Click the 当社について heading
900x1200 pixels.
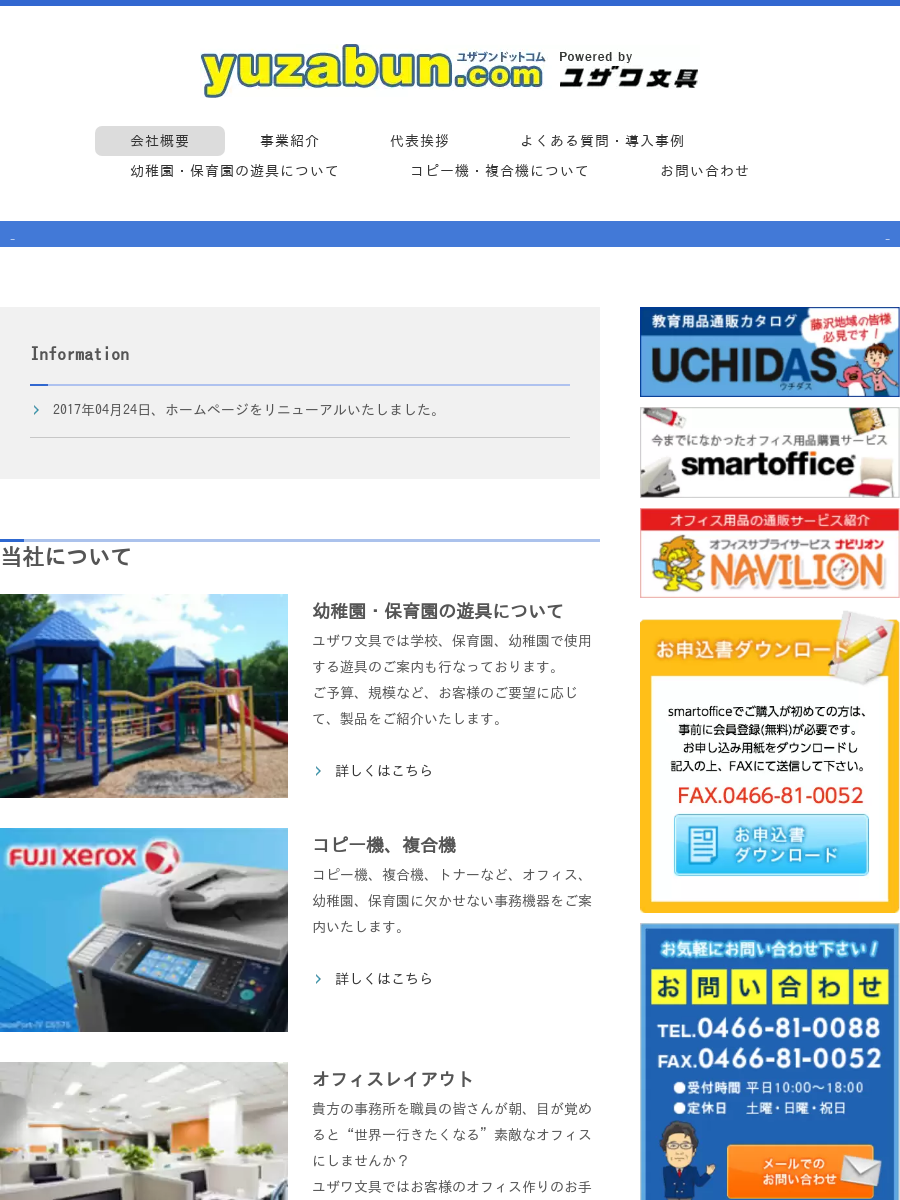tap(66, 557)
